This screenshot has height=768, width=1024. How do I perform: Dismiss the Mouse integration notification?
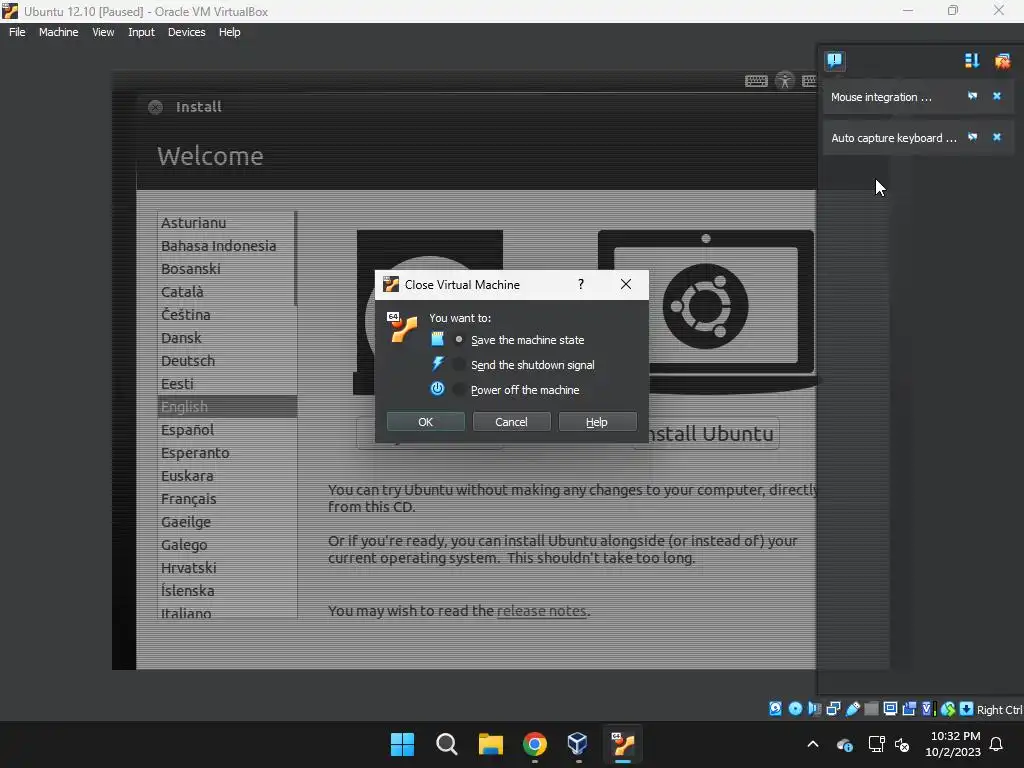[x=997, y=96]
